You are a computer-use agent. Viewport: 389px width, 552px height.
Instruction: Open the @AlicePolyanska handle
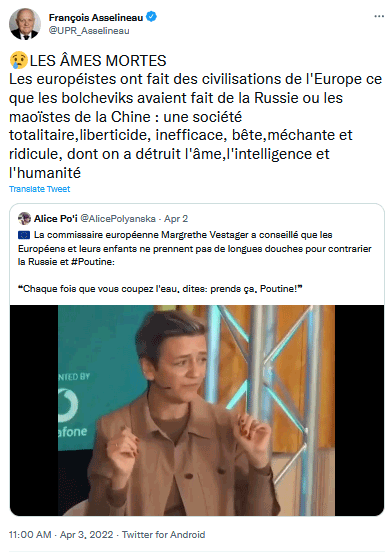tap(118, 219)
